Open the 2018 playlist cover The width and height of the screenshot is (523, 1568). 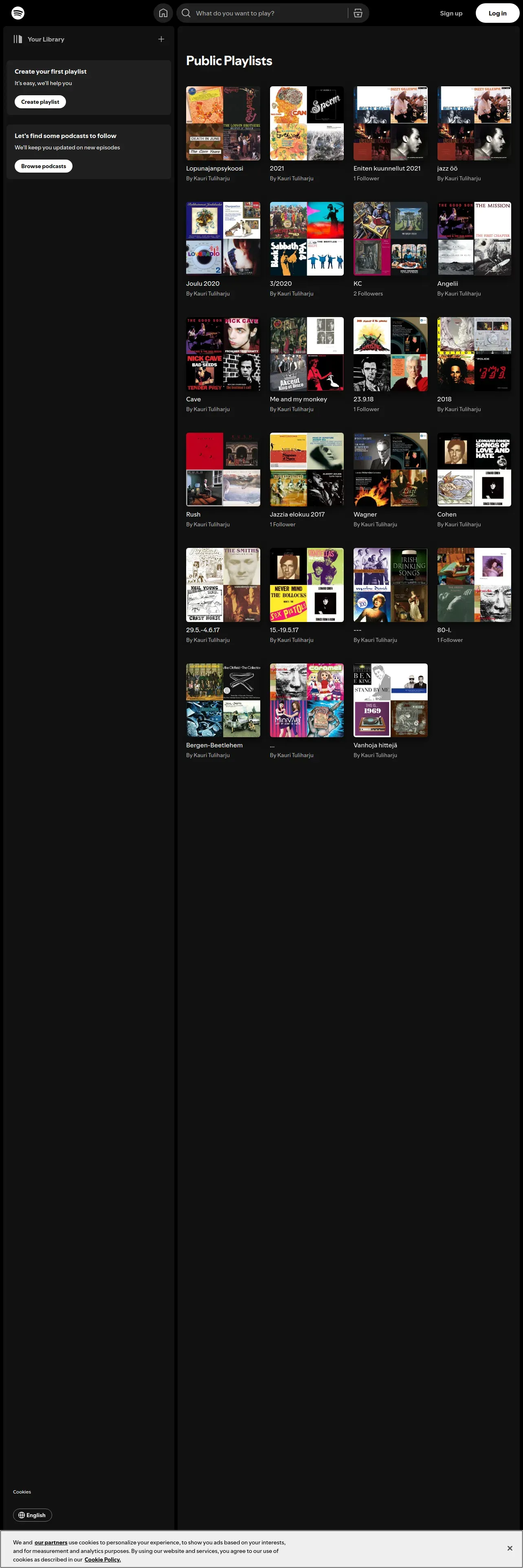pyautogui.click(x=474, y=354)
